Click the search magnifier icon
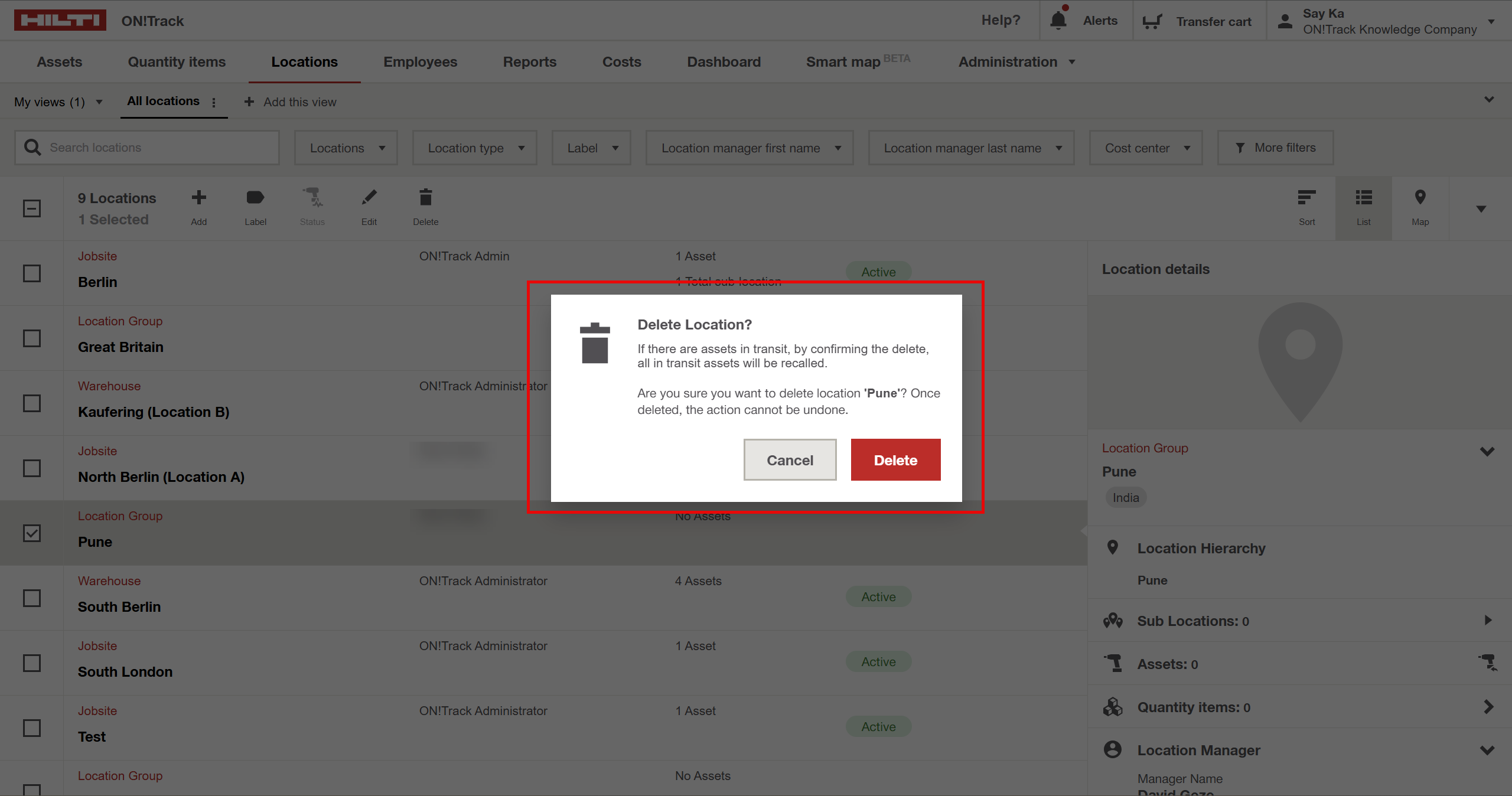The height and width of the screenshot is (796, 1512). [x=32, y=148]
